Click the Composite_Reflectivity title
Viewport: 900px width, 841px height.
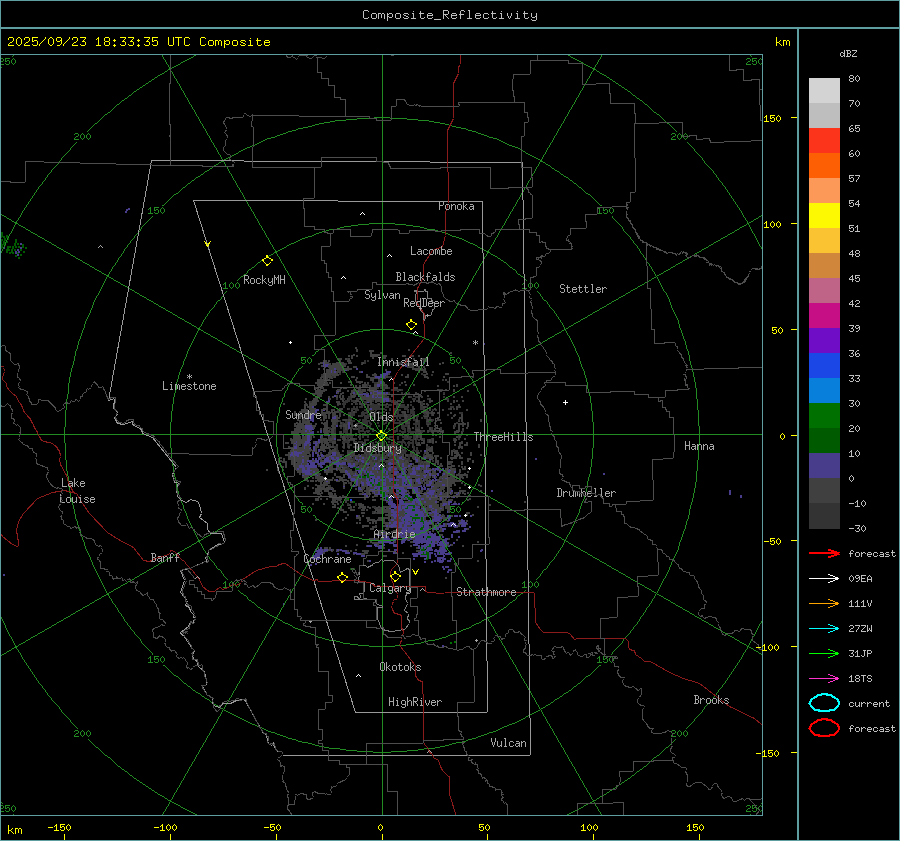pyautogui.click(x=449, y=15)
